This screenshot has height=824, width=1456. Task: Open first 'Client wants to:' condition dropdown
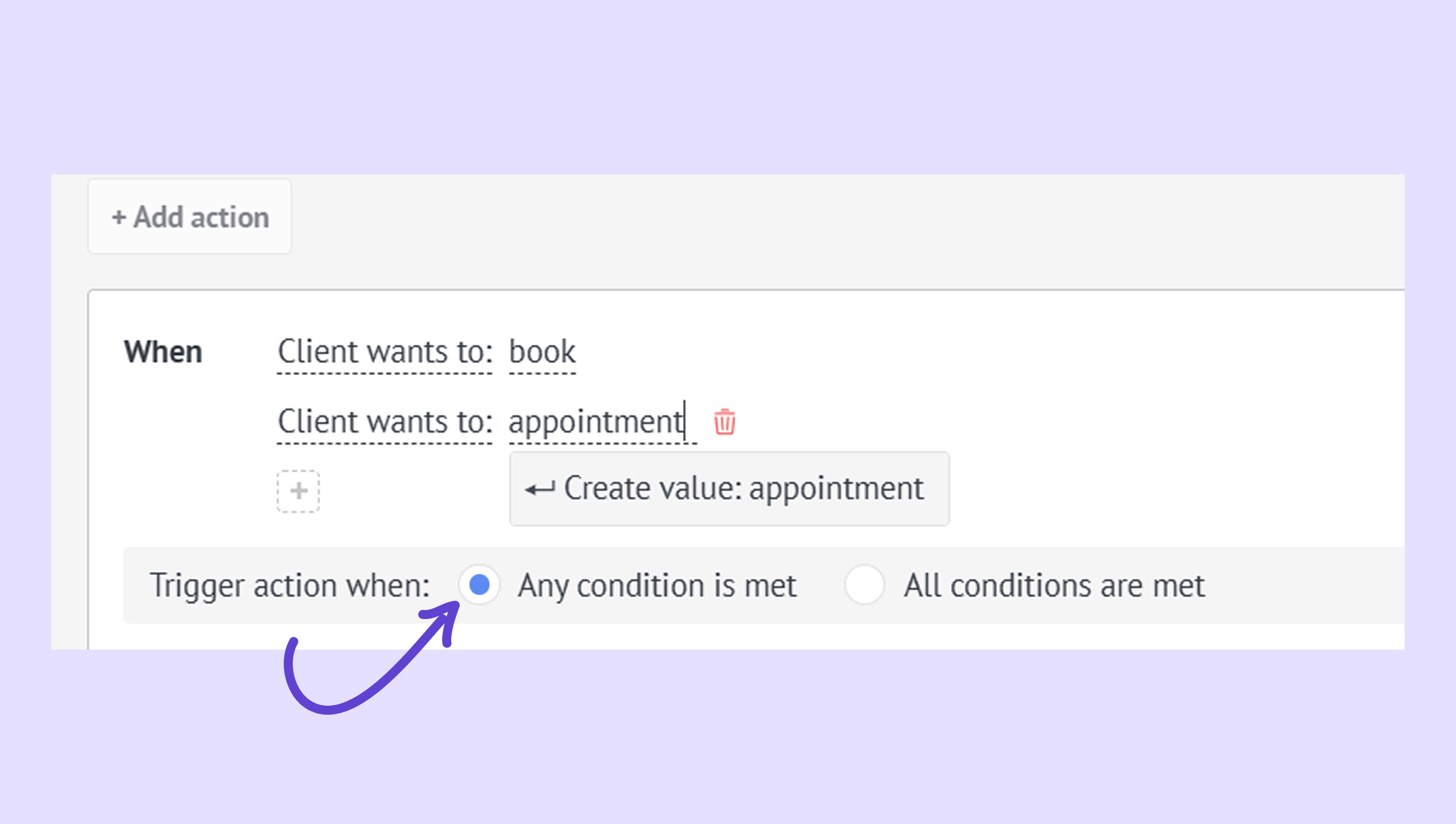(x=385, y=352)
